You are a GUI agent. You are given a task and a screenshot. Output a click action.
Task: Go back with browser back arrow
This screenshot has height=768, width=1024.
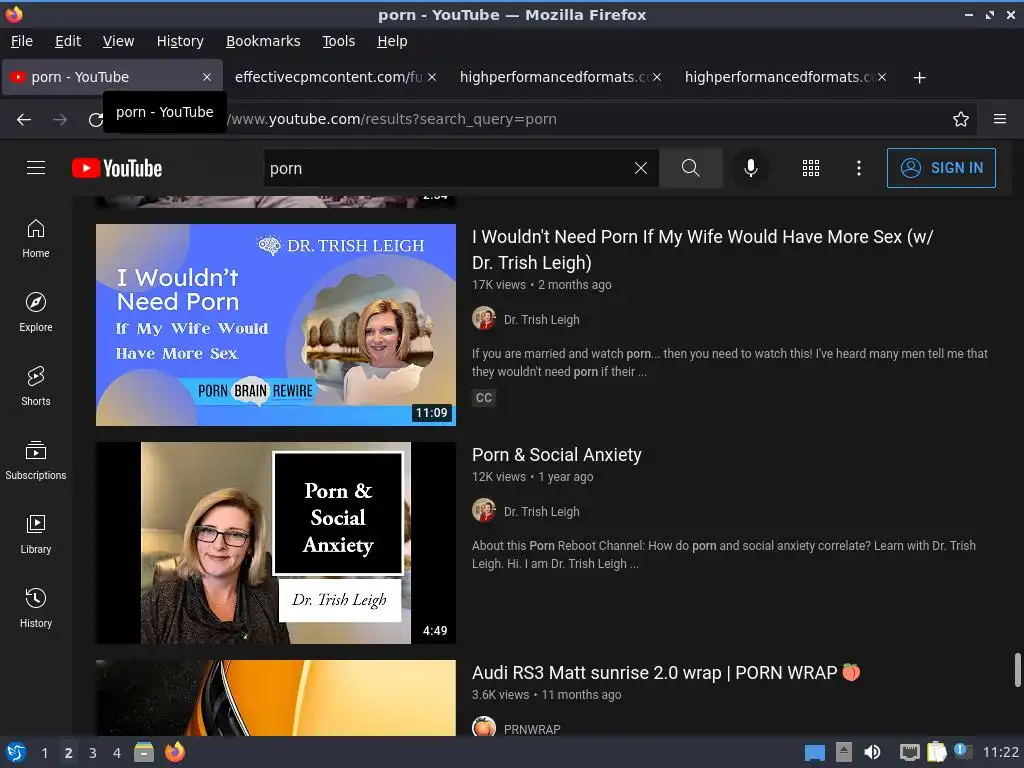24,120
